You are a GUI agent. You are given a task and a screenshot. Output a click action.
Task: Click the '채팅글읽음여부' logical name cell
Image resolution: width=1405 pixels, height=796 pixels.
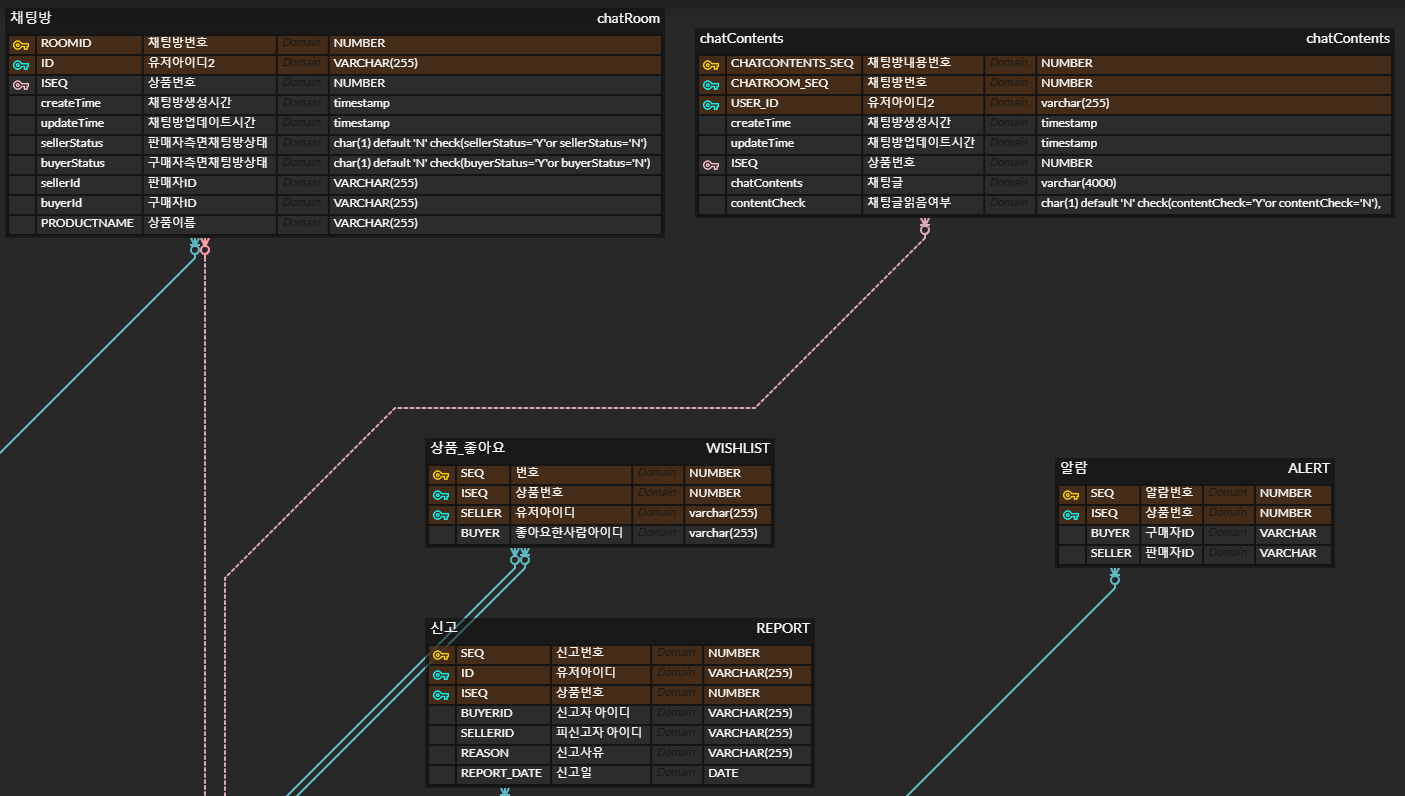(923, 204)
